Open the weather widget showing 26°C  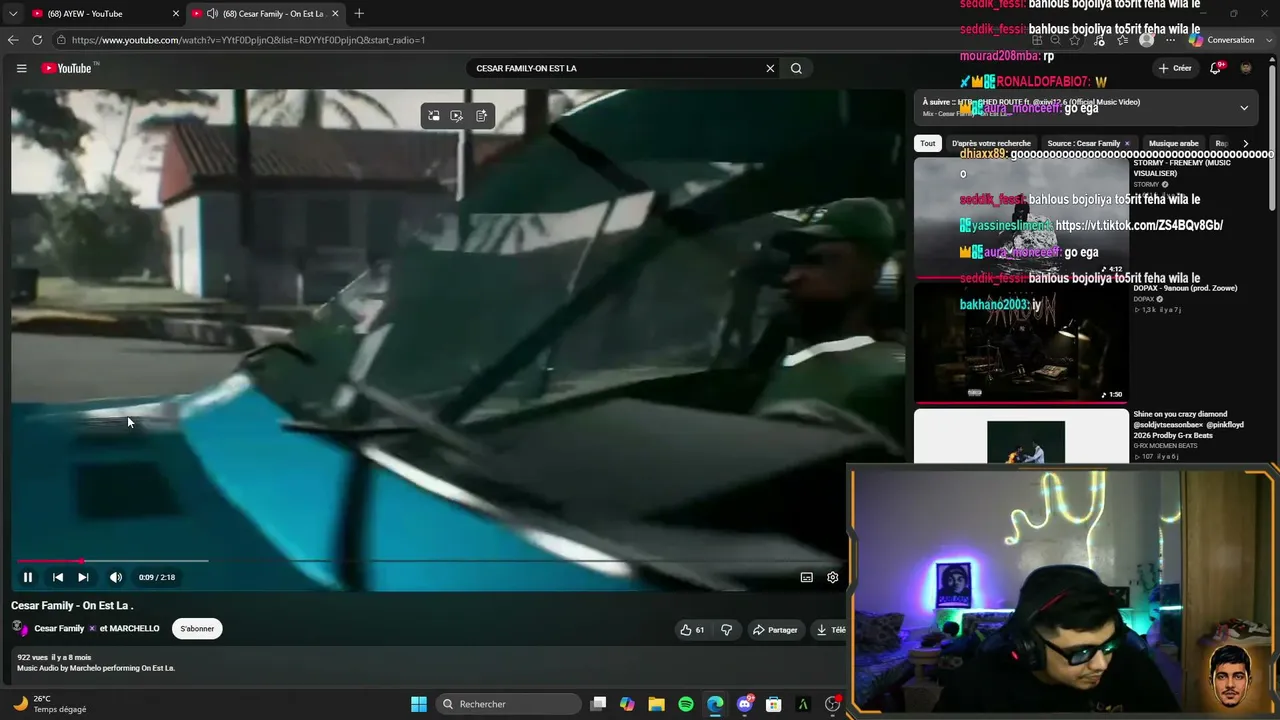click(x=50, y=704)
